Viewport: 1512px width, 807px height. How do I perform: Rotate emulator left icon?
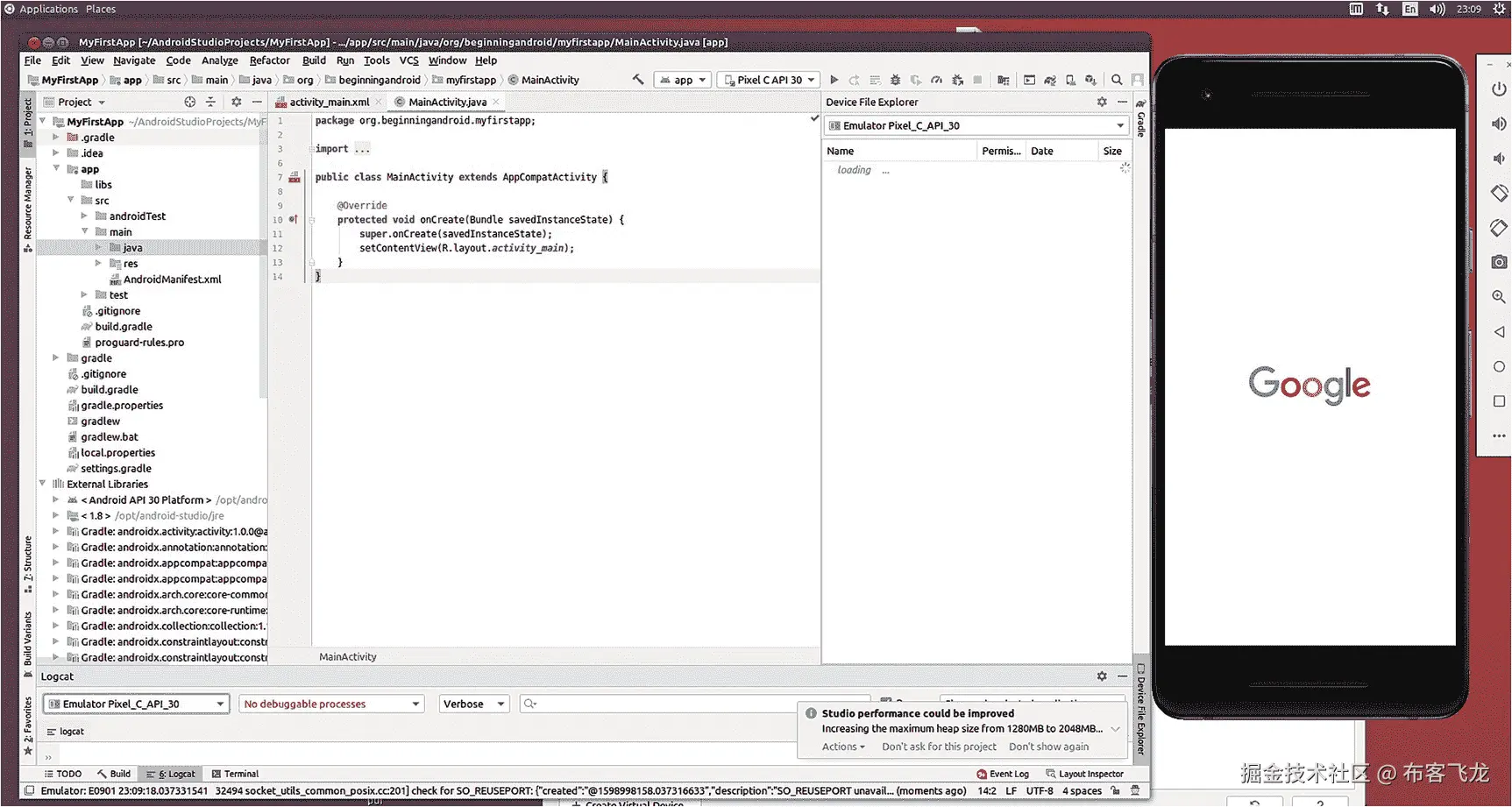click(x=1499, y=193)
